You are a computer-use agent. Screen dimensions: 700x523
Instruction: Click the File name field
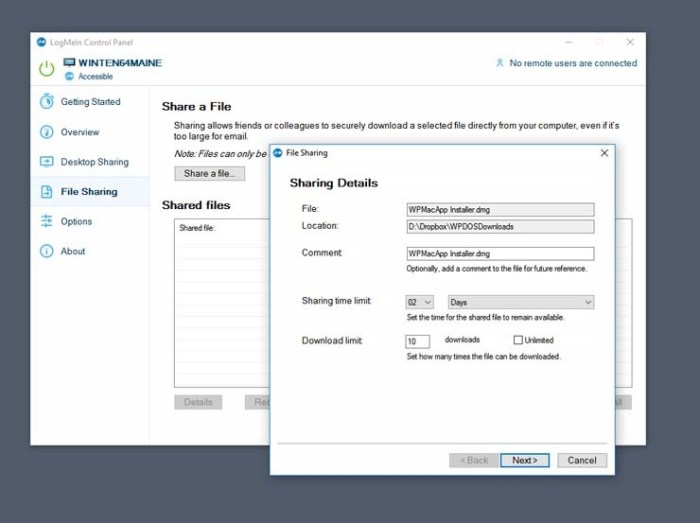500,210
